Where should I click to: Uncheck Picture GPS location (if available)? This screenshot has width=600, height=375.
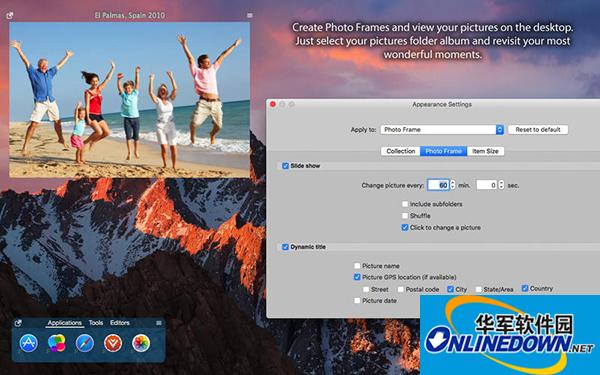(357, 277)
